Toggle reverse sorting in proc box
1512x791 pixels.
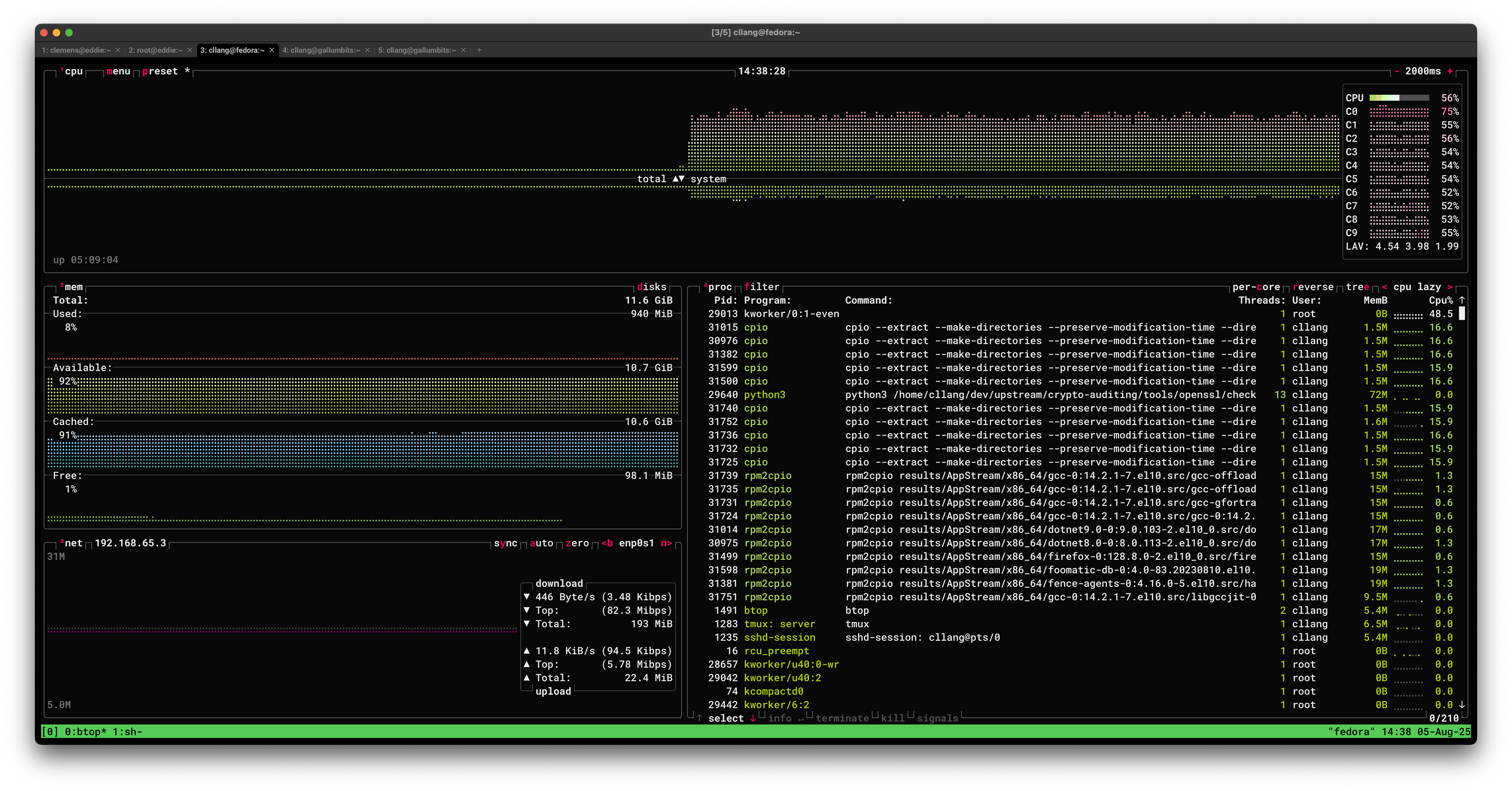(1312, 287)
